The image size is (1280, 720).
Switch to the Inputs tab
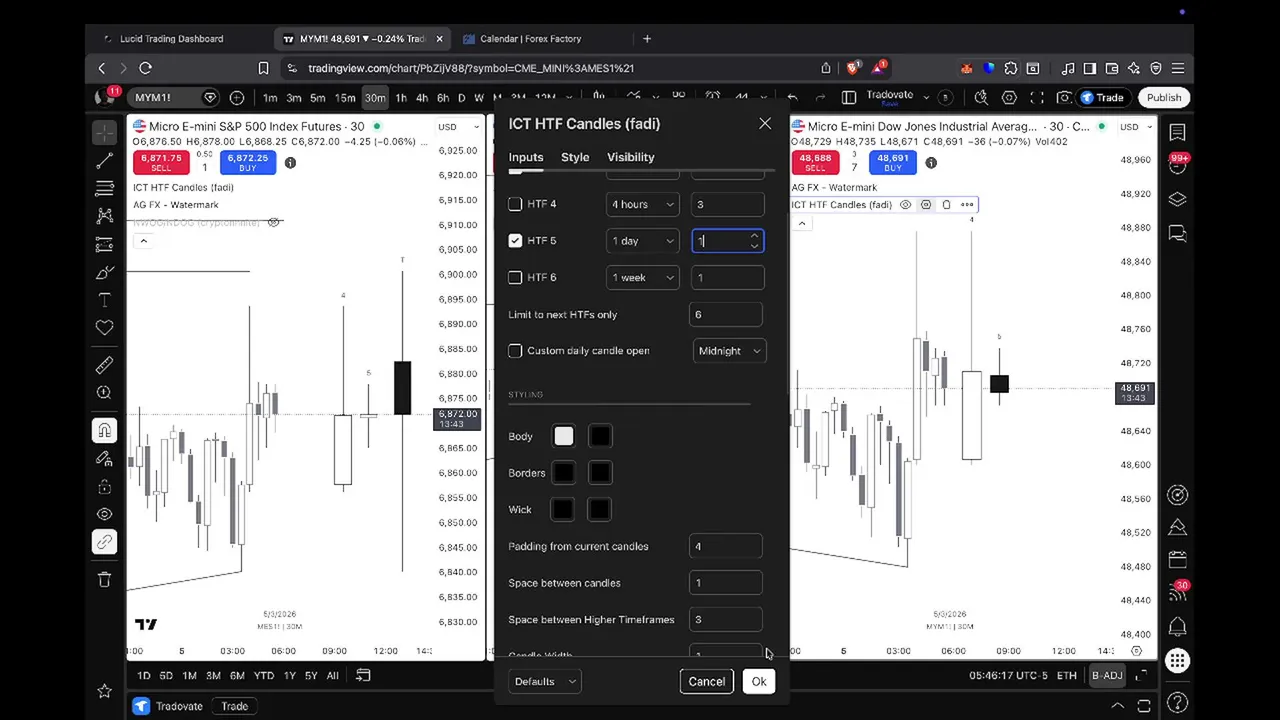526,157
